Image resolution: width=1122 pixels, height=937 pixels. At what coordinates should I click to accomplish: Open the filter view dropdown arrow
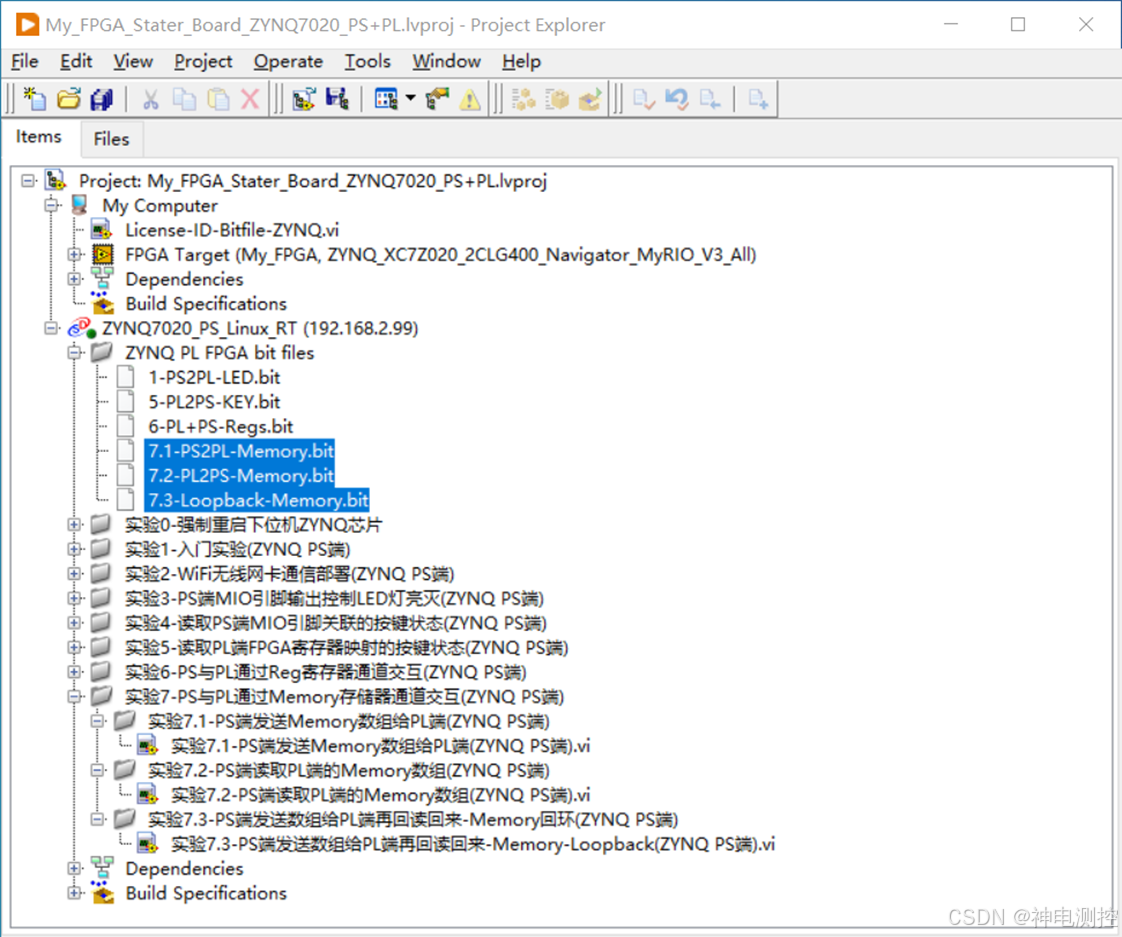411,98
